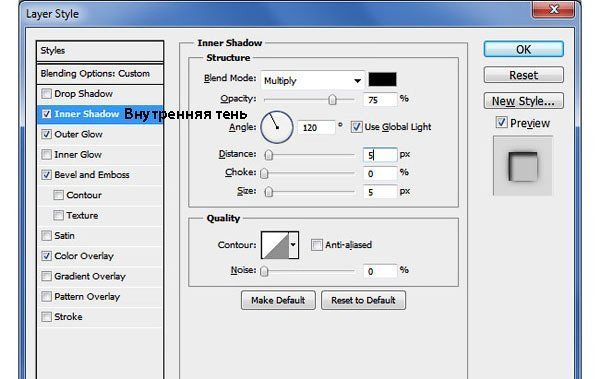The height and width of the screenshot is (379, 600).
Task: Select the Outer Glow style entry
Action: [78, 134]
